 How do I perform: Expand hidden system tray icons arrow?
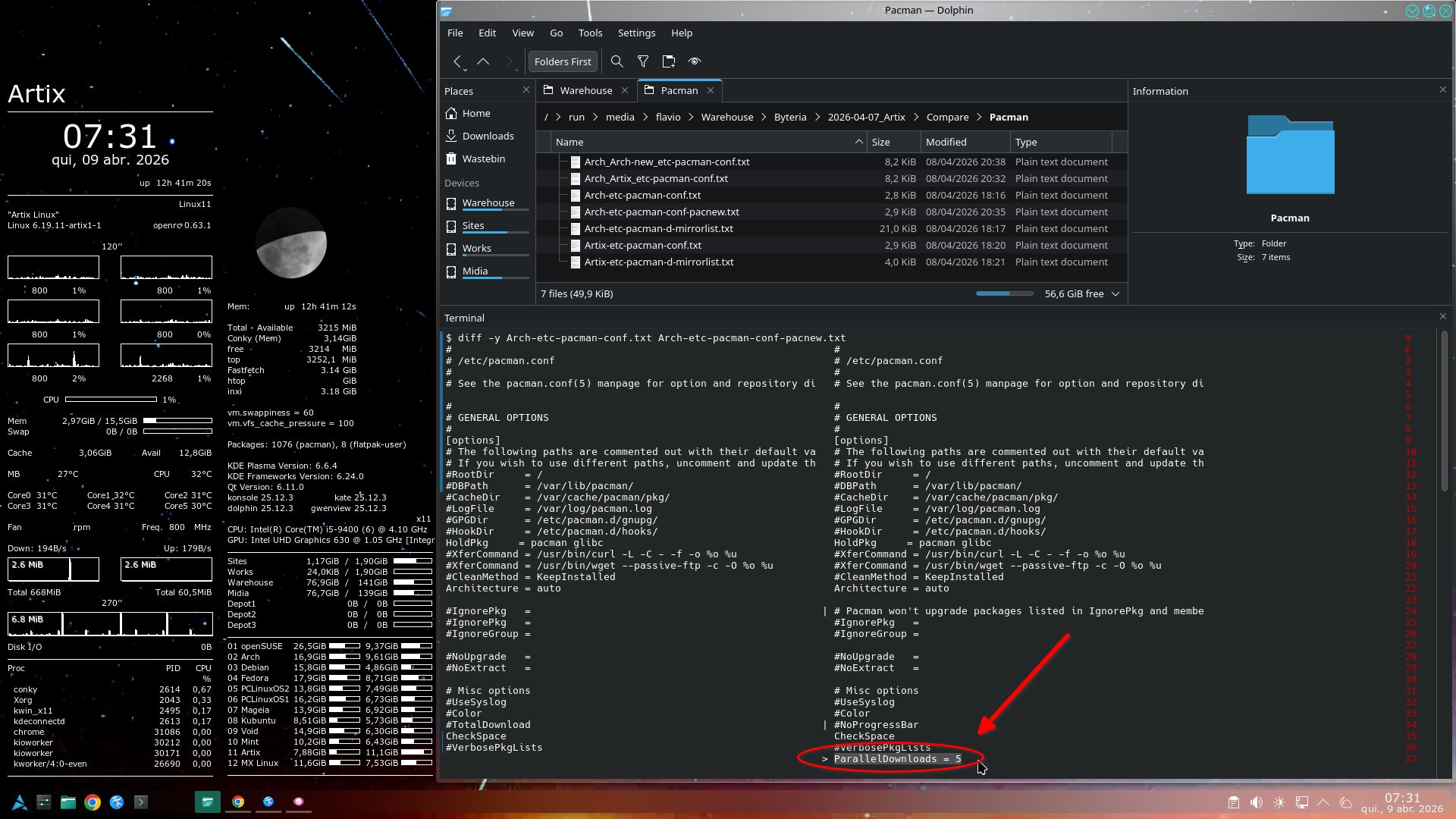[1324, 802]
